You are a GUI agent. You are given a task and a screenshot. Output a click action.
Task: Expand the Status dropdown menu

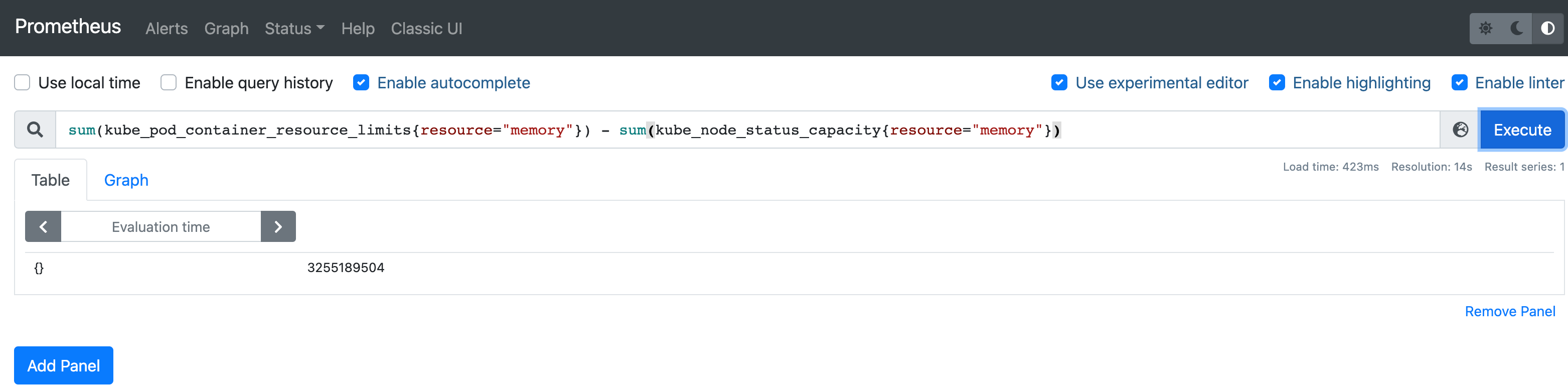tap(294, 29)
